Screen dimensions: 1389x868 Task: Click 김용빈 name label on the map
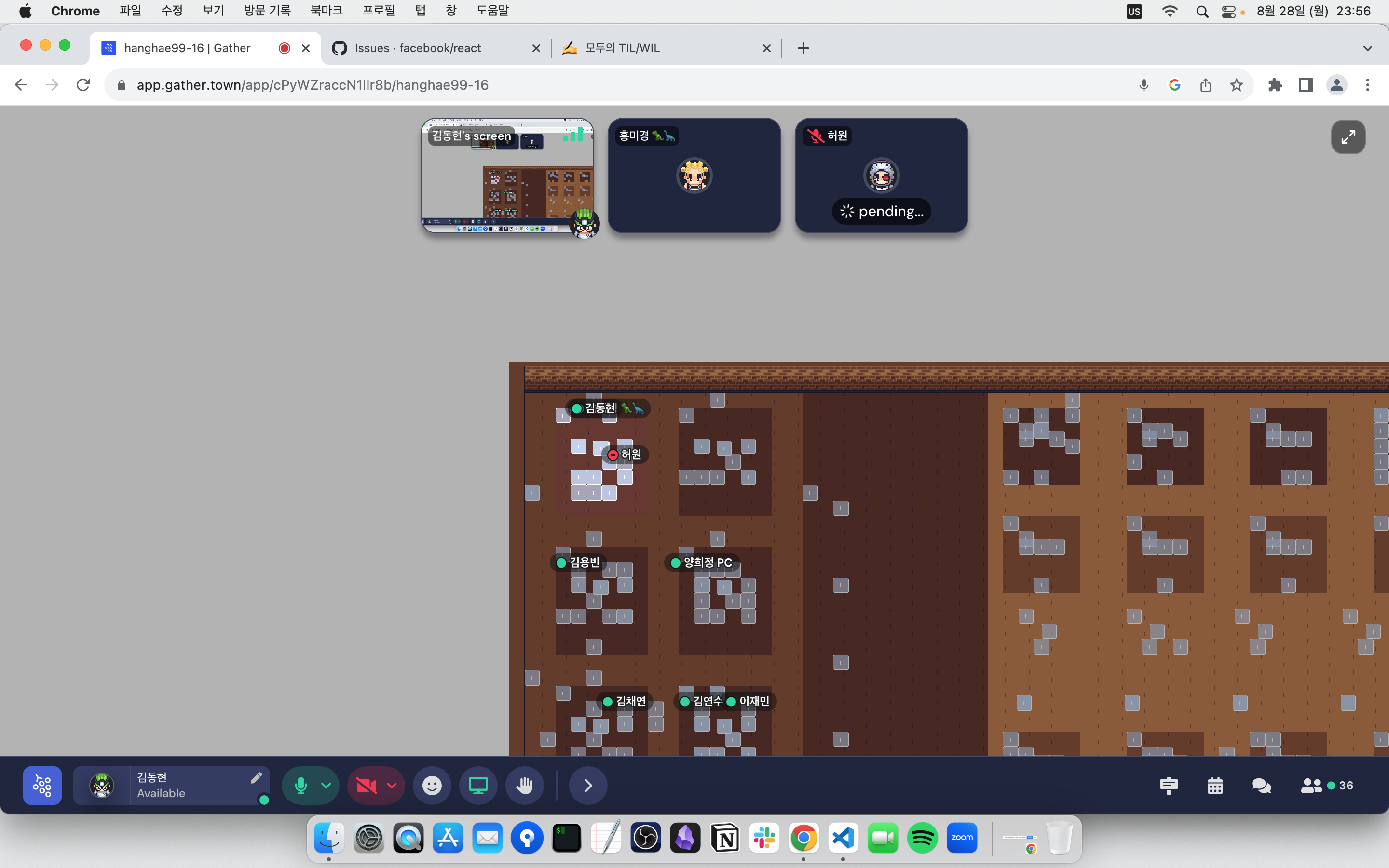[579, 562]
